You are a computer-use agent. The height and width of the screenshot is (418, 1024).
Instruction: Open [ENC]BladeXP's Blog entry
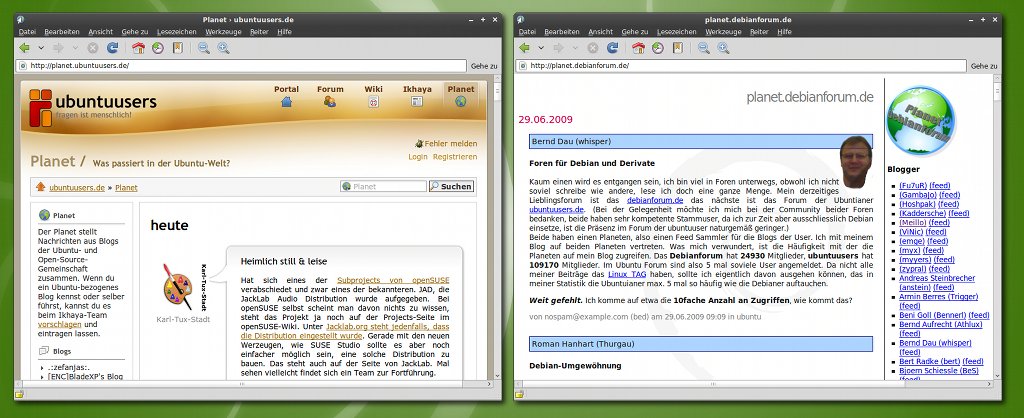(85, 376)
